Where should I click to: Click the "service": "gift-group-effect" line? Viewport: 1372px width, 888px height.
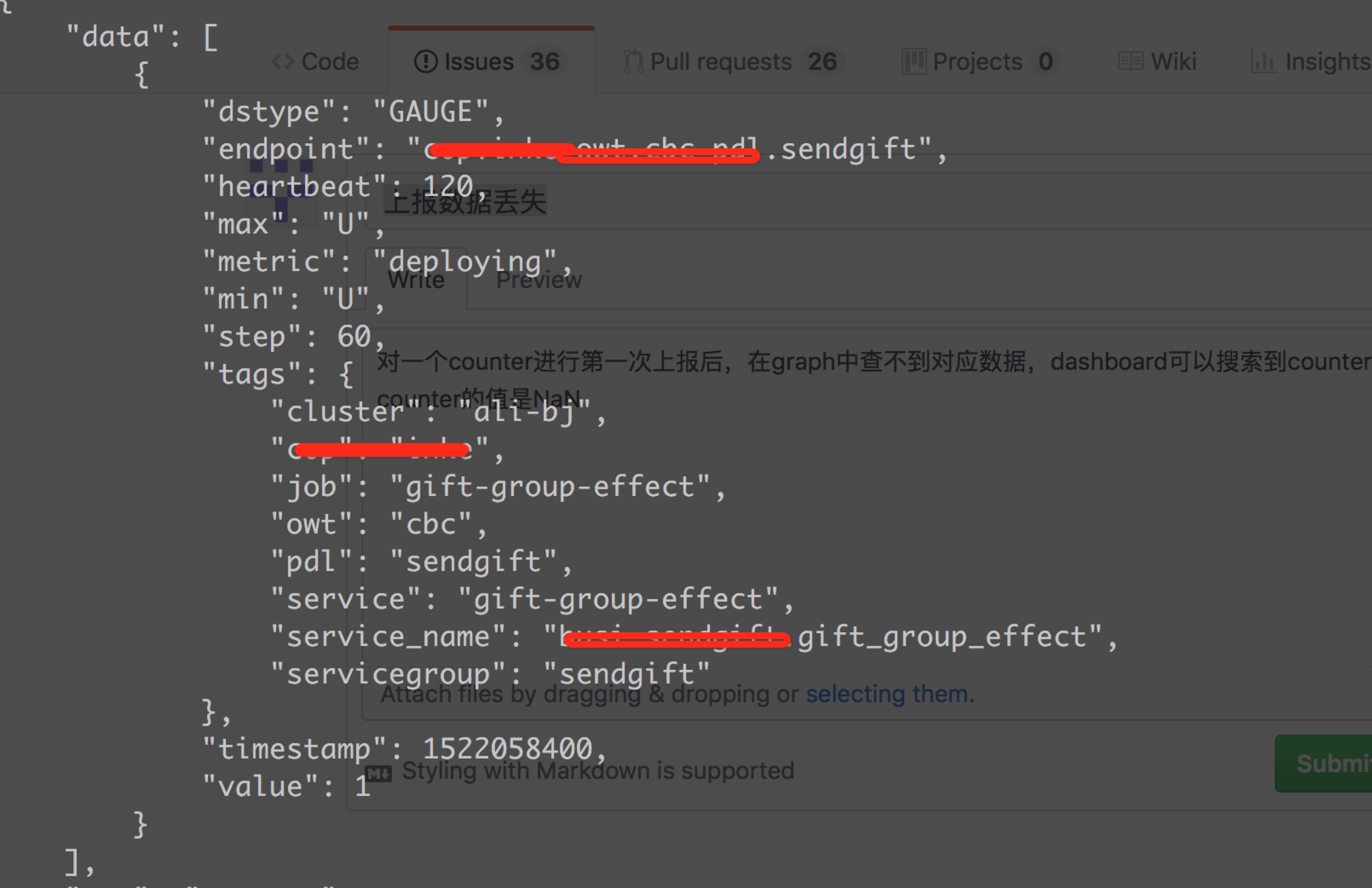click(532, 600)
